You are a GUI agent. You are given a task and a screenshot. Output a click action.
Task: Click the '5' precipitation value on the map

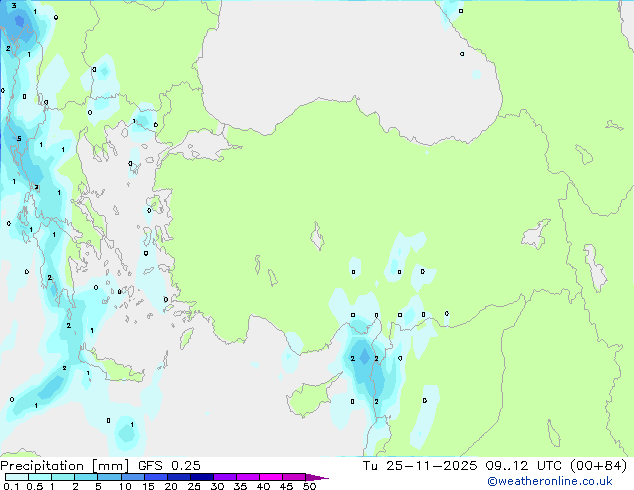(x=19, y=139)
